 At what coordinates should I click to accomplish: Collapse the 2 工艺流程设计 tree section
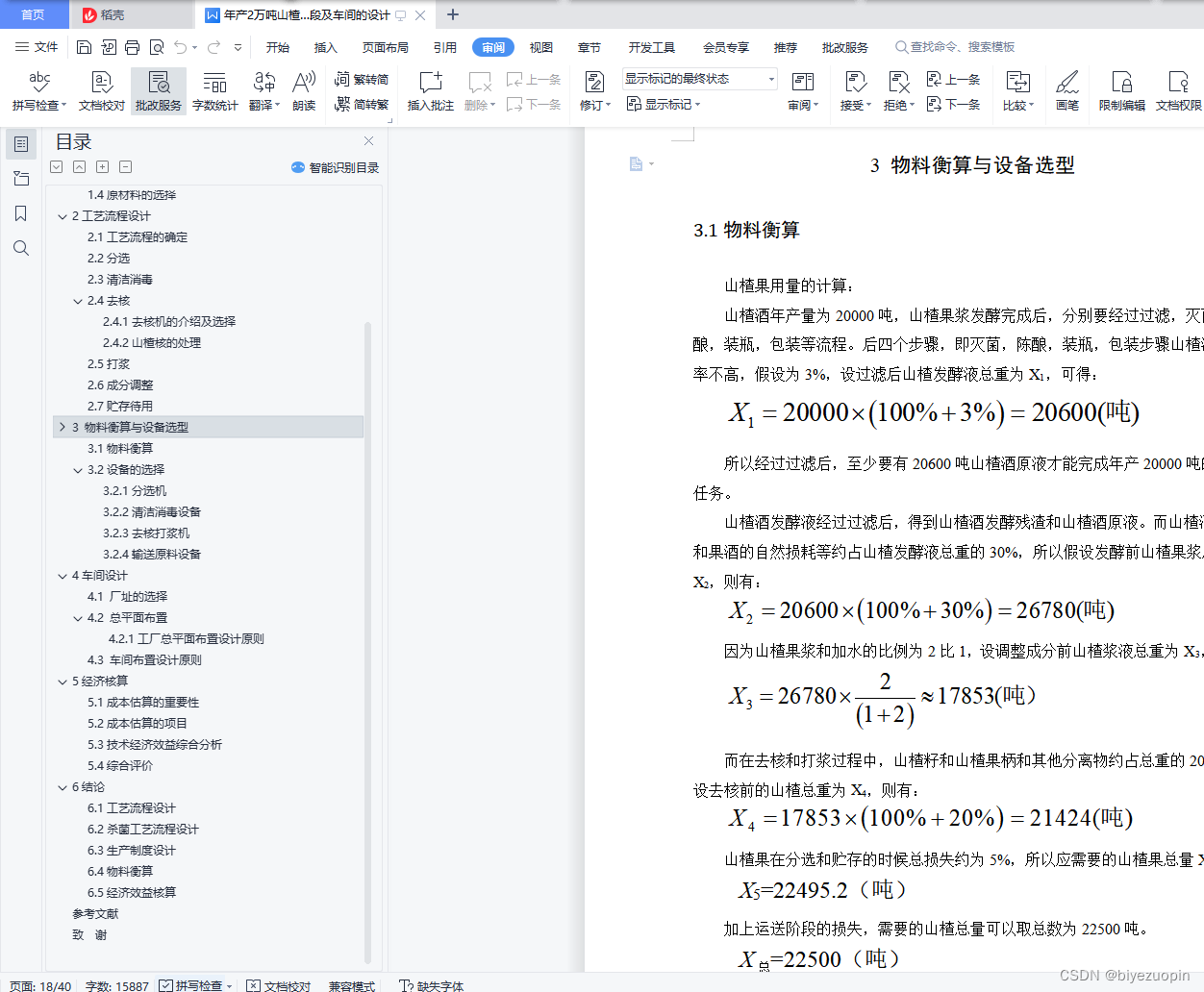(x=63, y=216)
